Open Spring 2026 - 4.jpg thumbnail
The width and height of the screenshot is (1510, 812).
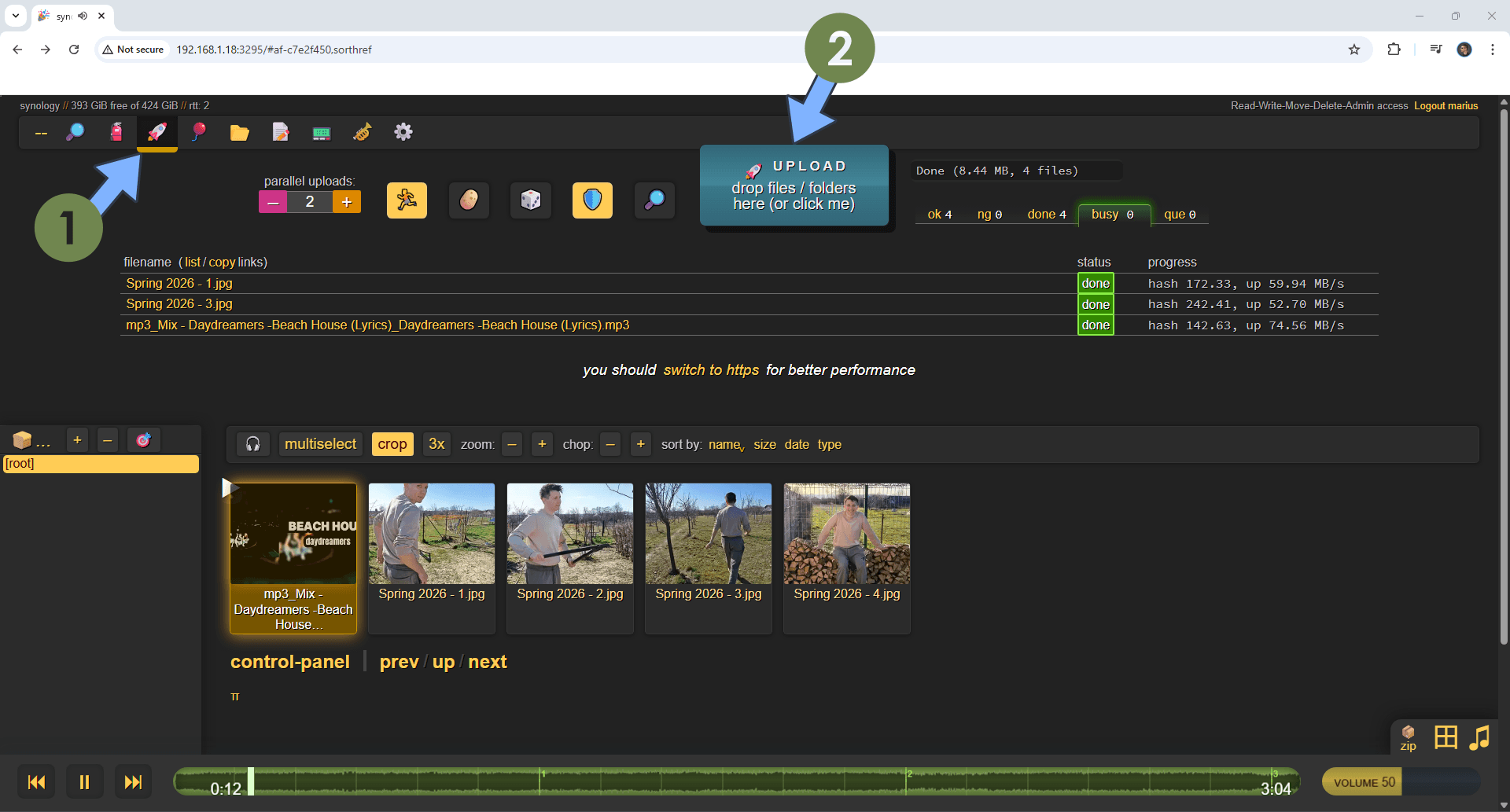[846, 535]
